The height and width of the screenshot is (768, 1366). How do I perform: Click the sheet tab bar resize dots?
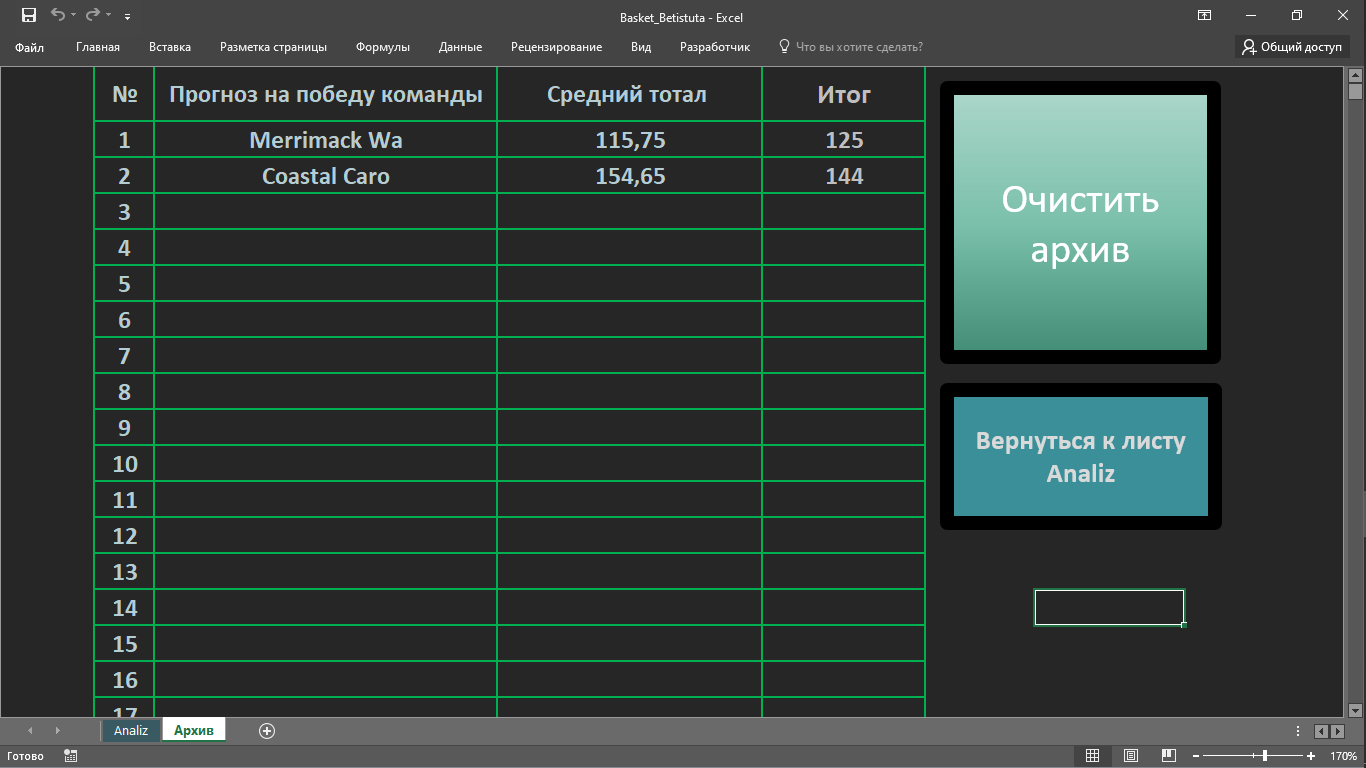point(1298,731)
